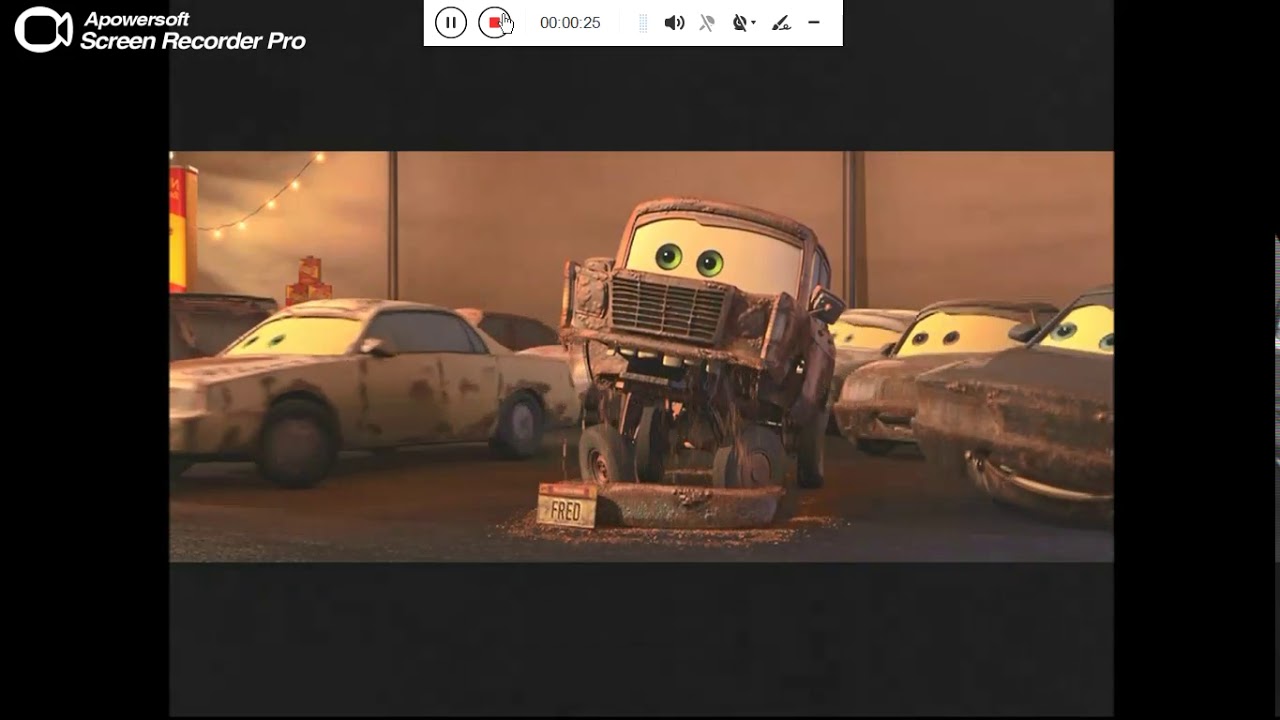Open the webcam dropdown arrow
Image resolution: width=1280 pixels, height=720 pixels.
(753, 23)
